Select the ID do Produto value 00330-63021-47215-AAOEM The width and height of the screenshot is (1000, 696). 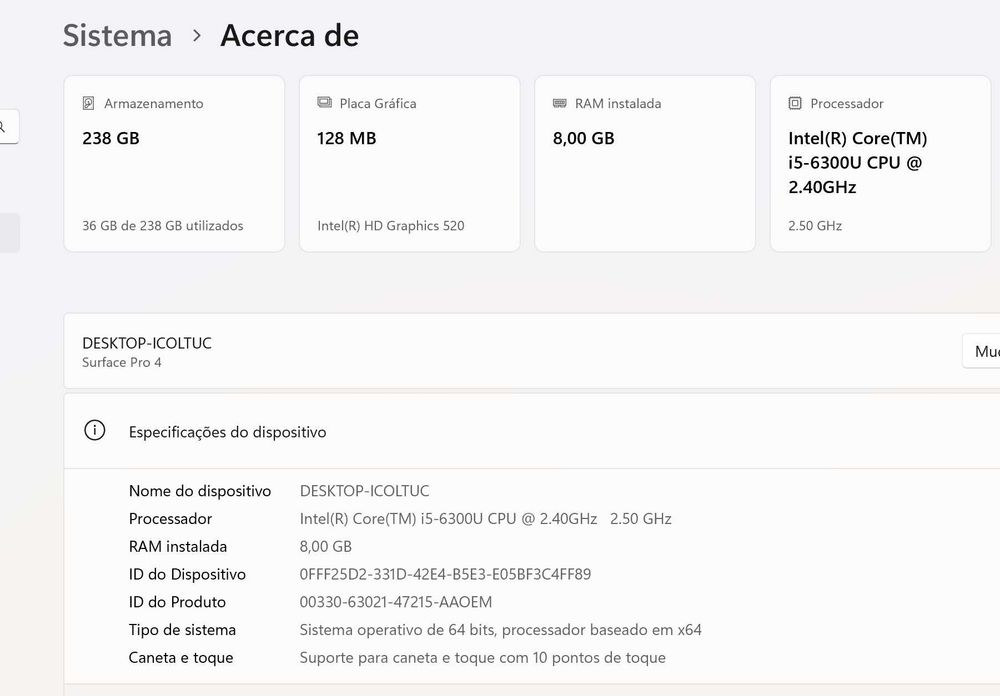coord(395,602)
